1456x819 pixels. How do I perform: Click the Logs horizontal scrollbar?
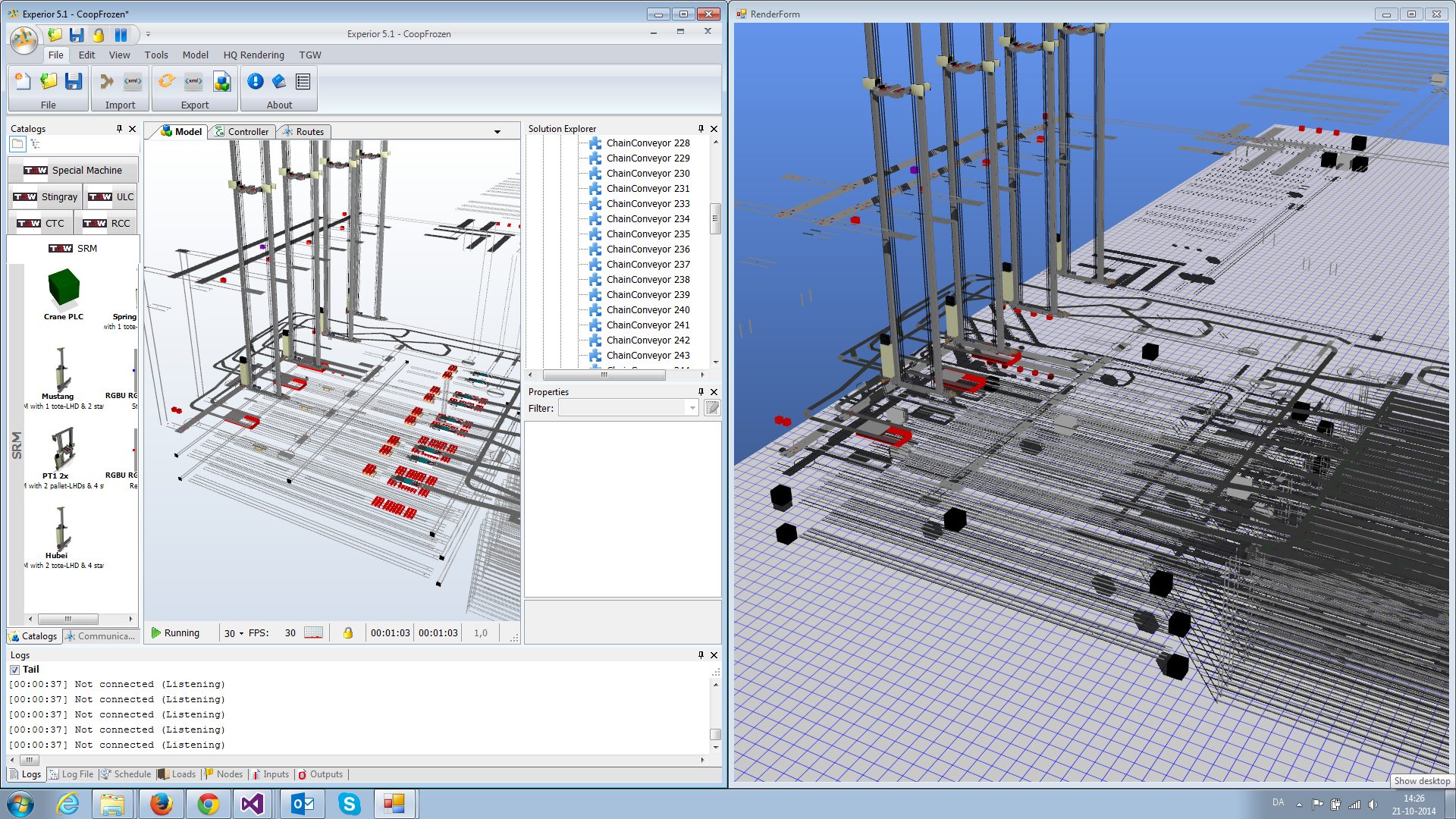pos(356,760)
